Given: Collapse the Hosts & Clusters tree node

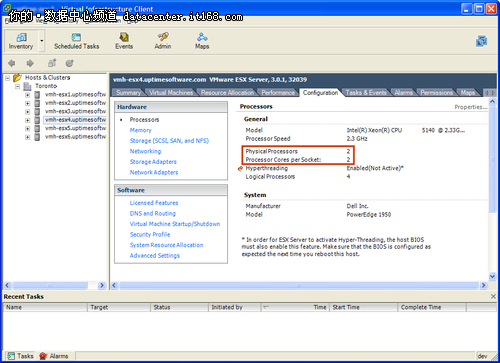Looking at the screenshot, I should point(7,78).
